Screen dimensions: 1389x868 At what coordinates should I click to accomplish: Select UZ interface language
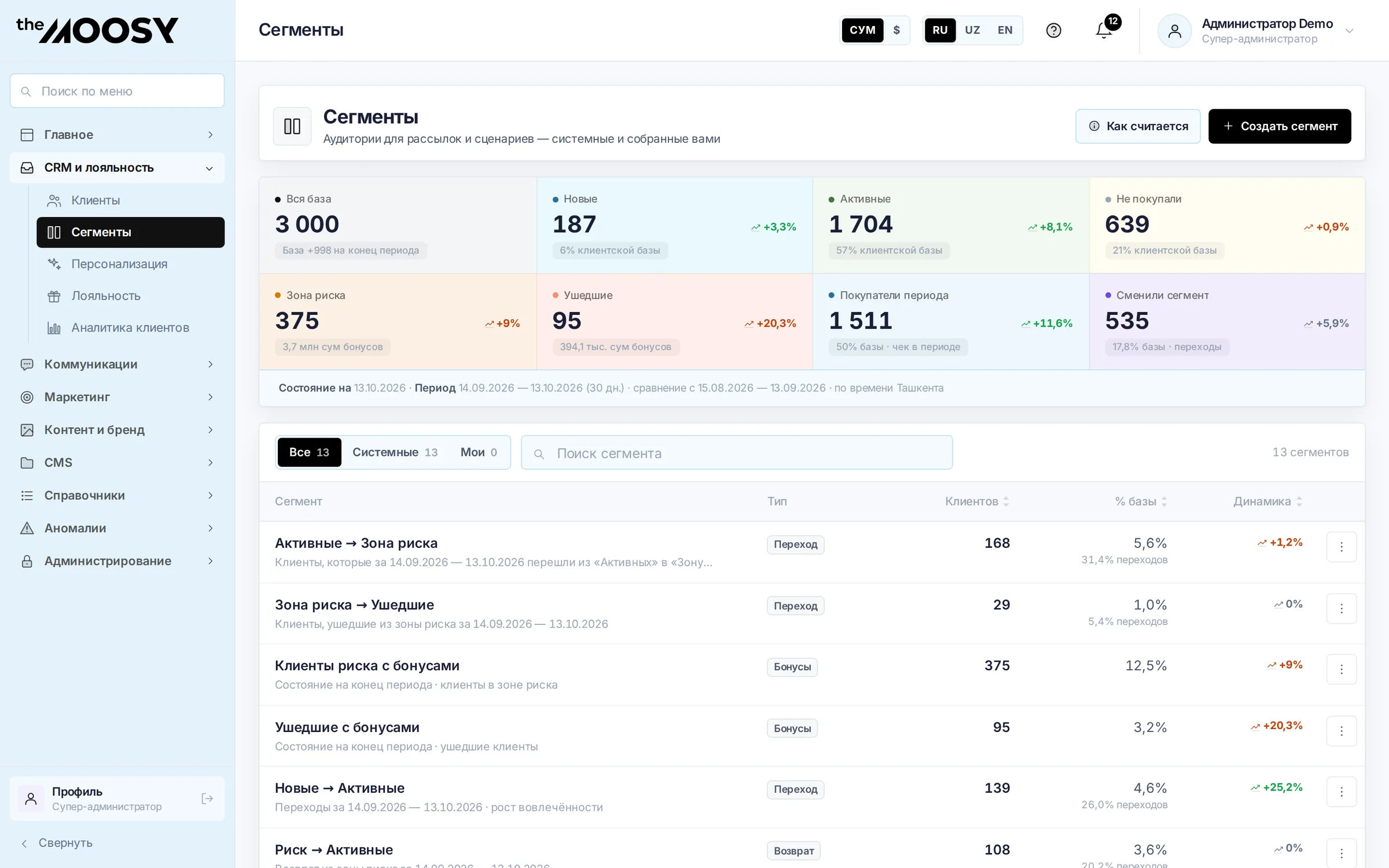click(972, 30)
